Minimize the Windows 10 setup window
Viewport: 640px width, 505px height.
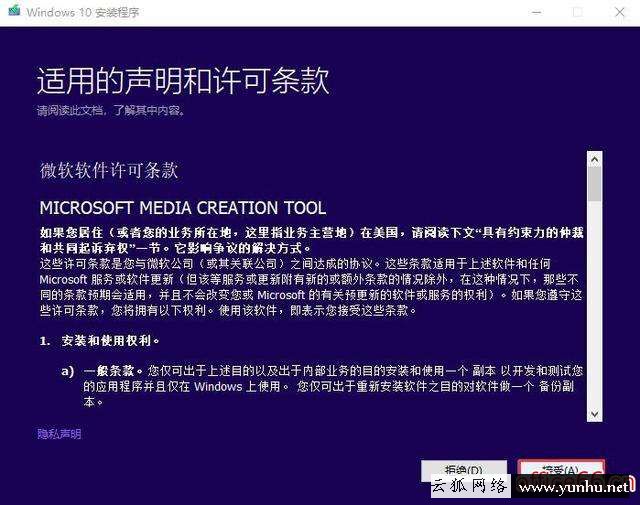coord(537,12)
